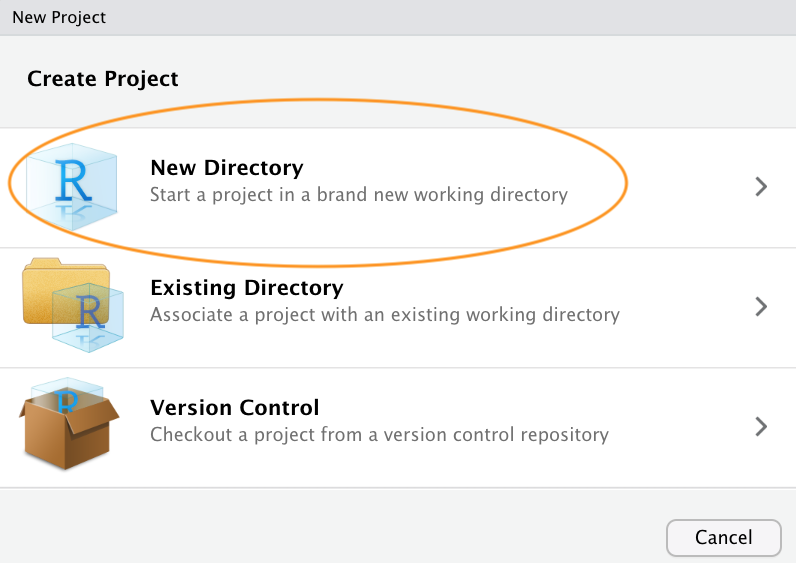This screenshot has height=563, width=796.
Task: Click "Associate a project with an existing working directory"
Action: tap(384, 314)
